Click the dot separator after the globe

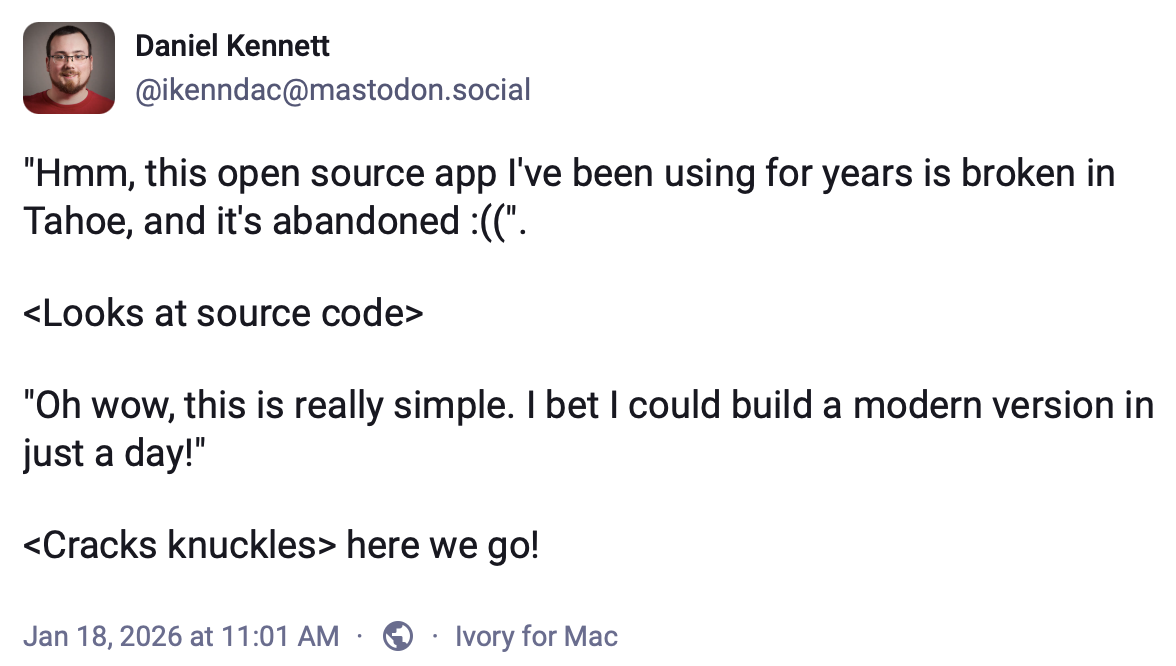click(434, 636)
